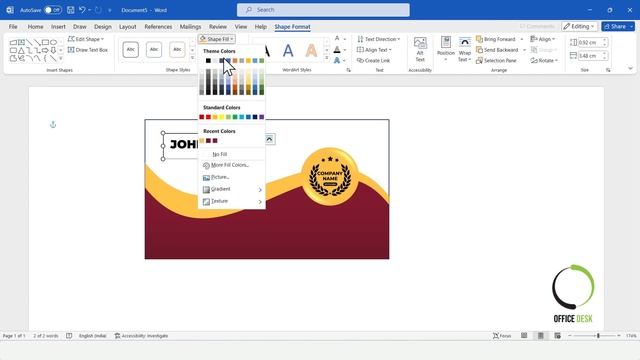Pick the dark red standard color
The height and width of the screenshot is (360, 640).
click(202, 117)
